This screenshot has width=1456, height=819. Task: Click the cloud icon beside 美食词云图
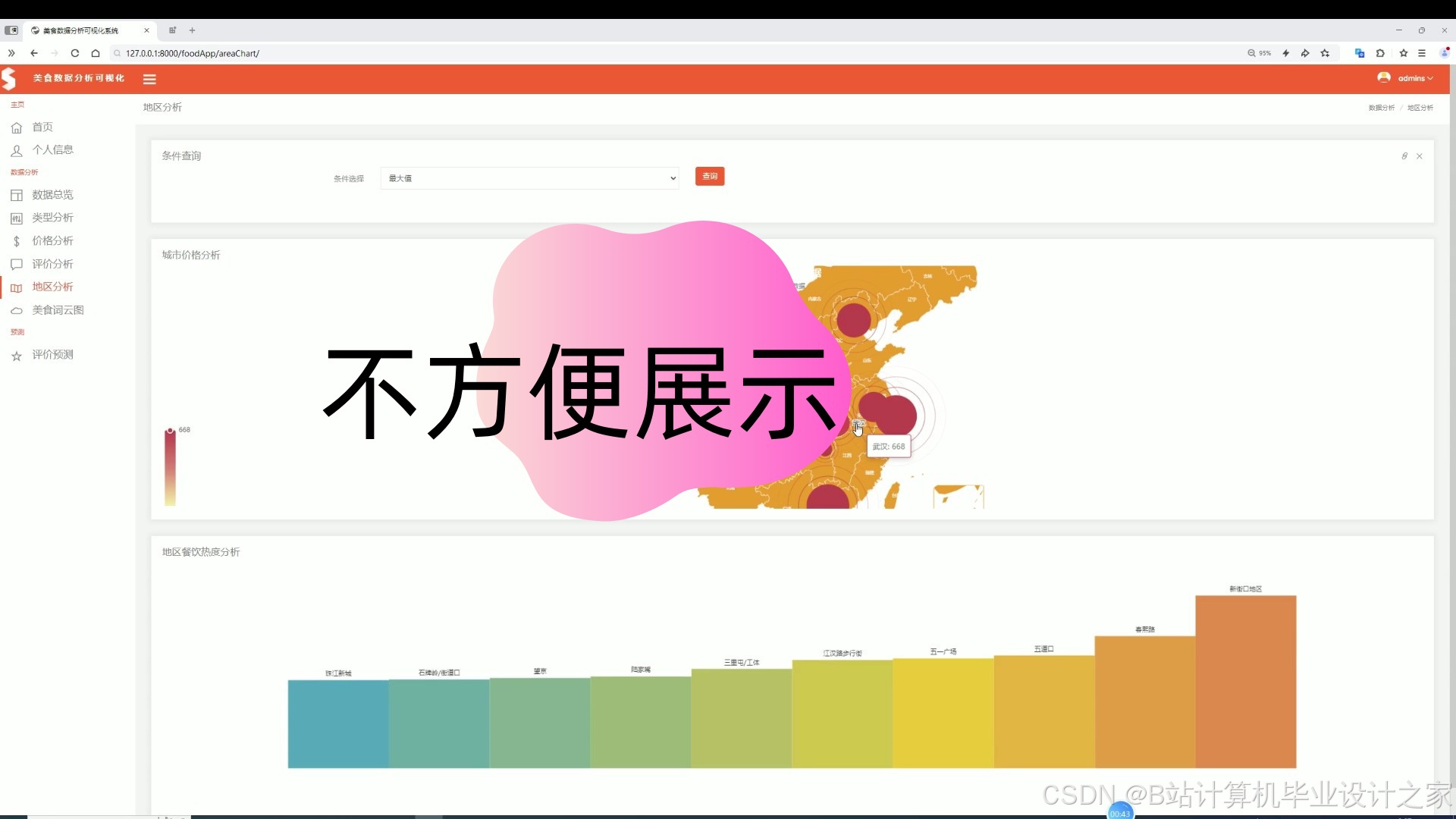(x=17, y=311)
